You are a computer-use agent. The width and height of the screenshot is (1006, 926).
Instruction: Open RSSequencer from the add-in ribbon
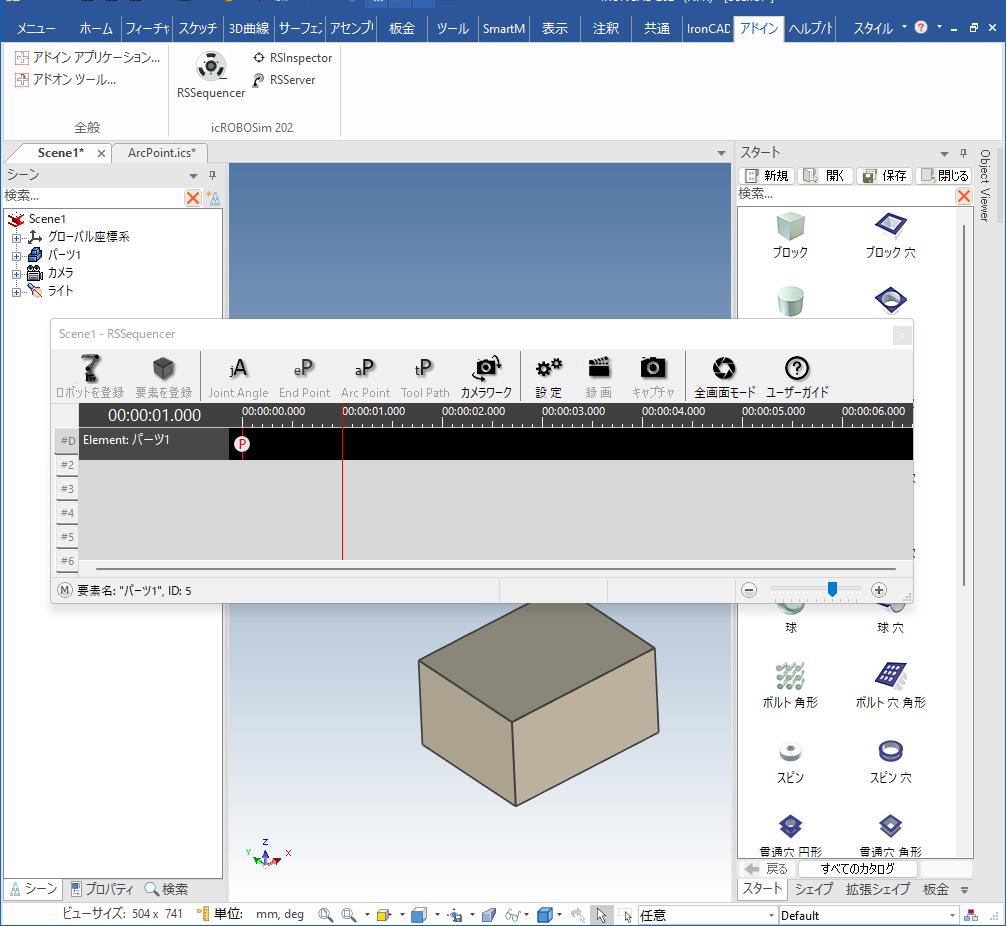tap(210, 68)
